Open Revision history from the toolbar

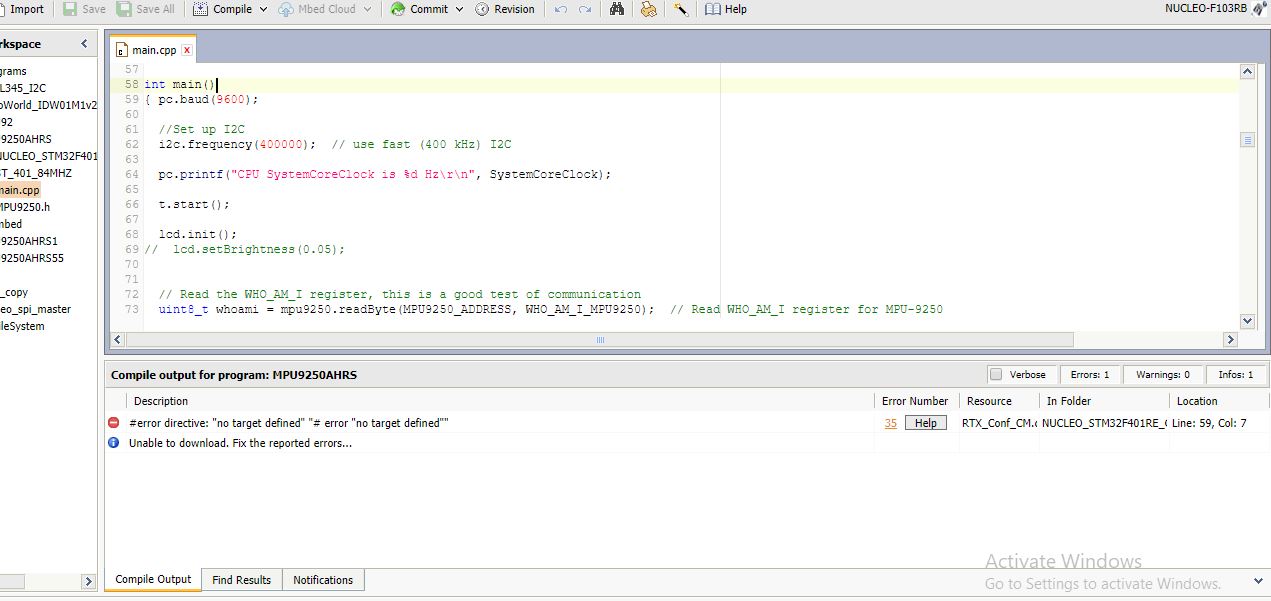point(505,9)
